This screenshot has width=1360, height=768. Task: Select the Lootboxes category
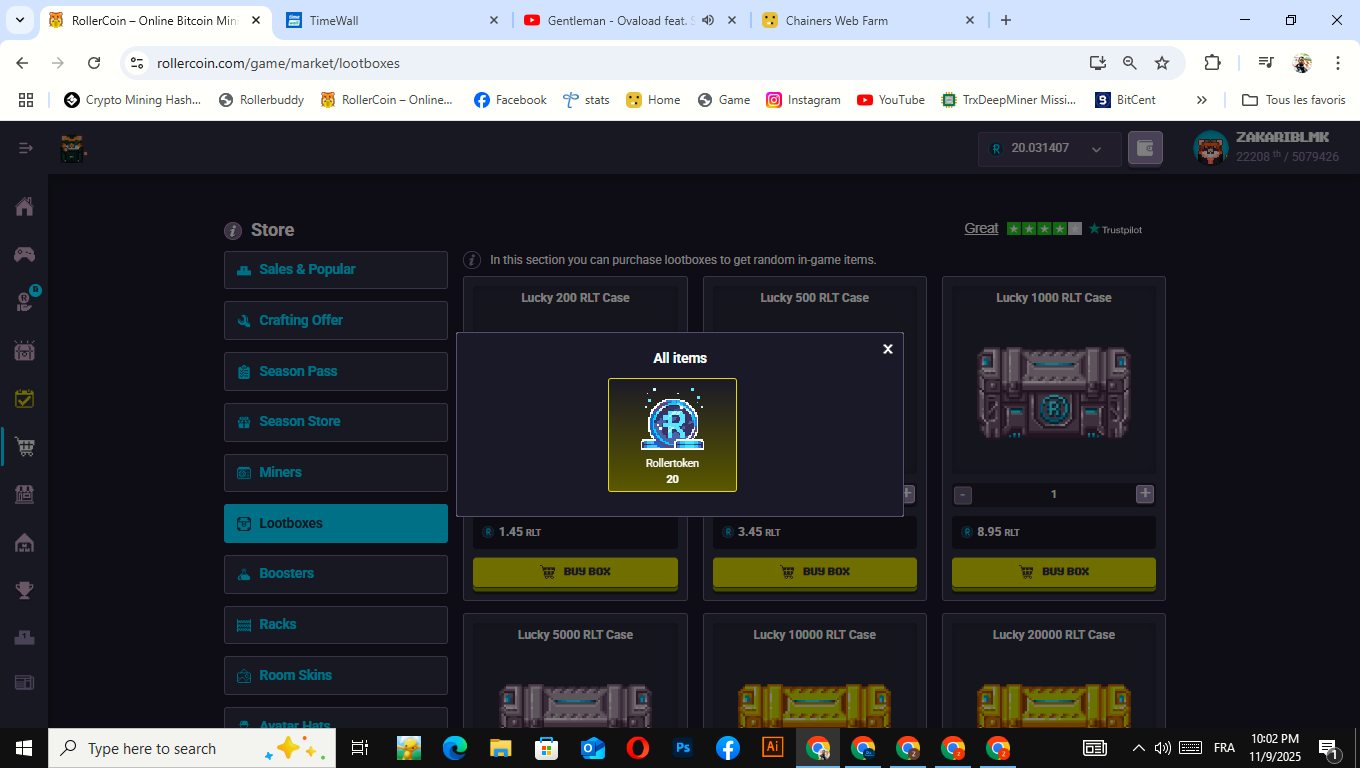tap(336, 523)
